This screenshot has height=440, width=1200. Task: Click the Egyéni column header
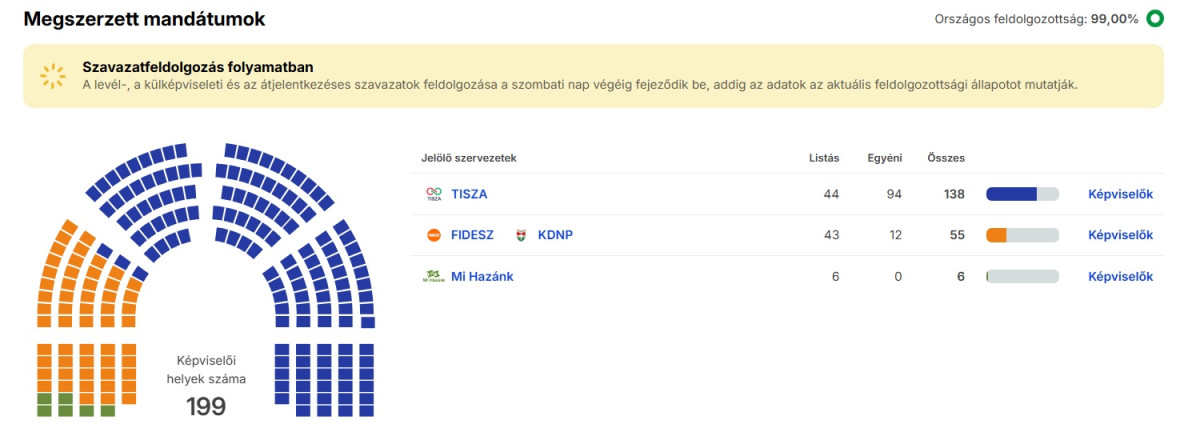(886, 158)
